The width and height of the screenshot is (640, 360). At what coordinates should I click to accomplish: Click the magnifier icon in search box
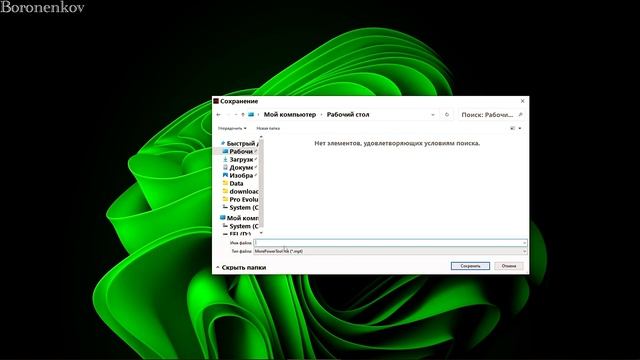click(x=520, y=115)
